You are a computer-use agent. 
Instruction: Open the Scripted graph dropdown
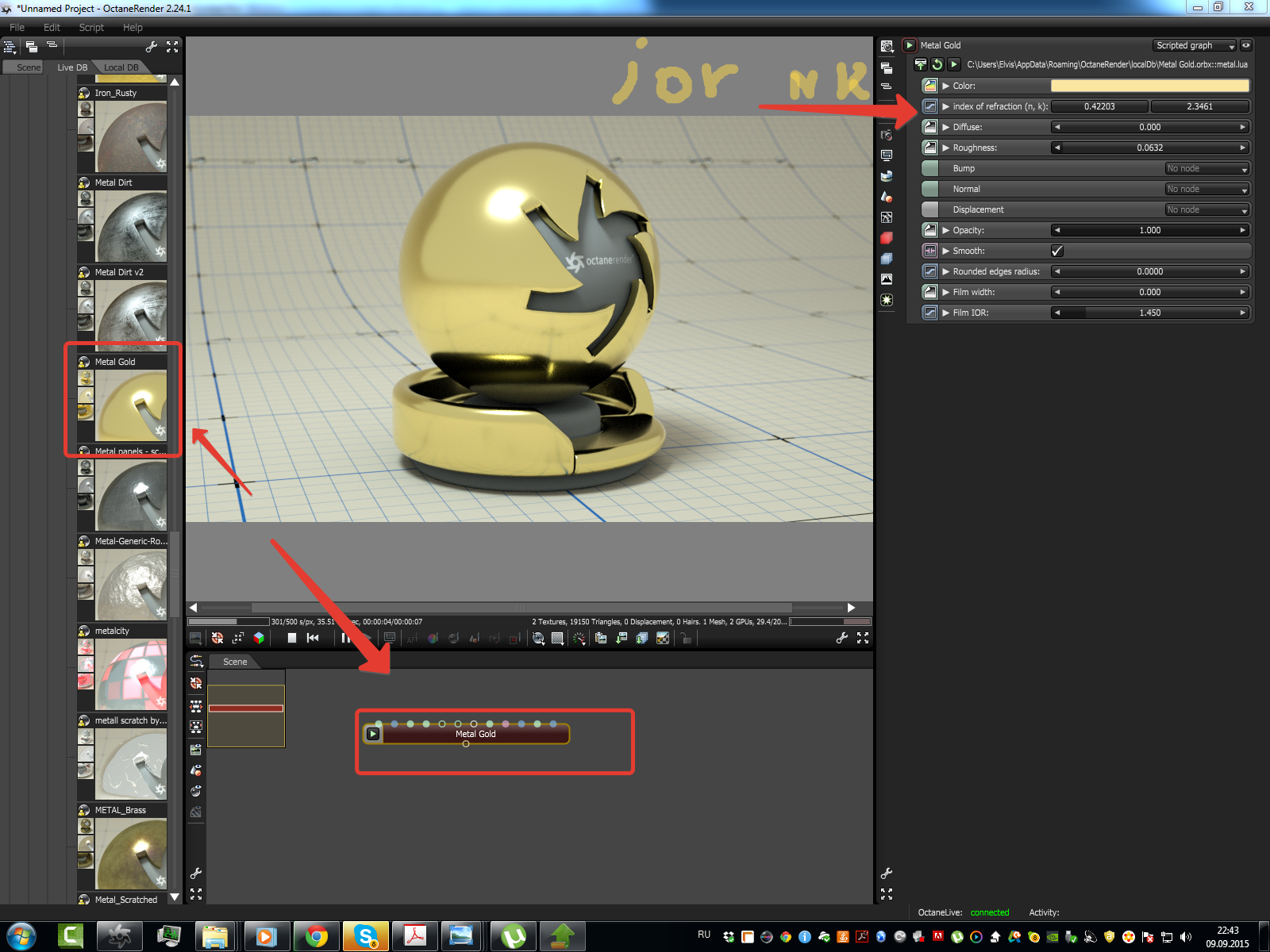pyautogui.click(x=1195, y=45)
